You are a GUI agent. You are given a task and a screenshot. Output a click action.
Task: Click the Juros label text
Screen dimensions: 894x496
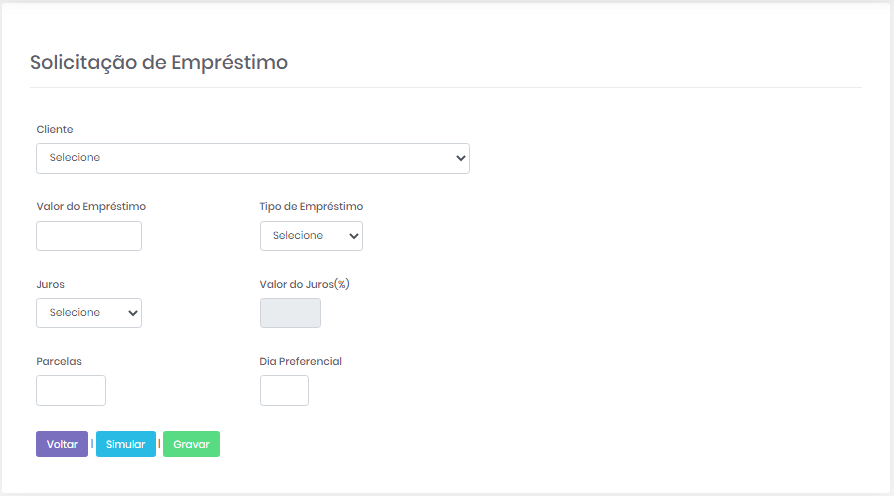(x=50, y=284)
